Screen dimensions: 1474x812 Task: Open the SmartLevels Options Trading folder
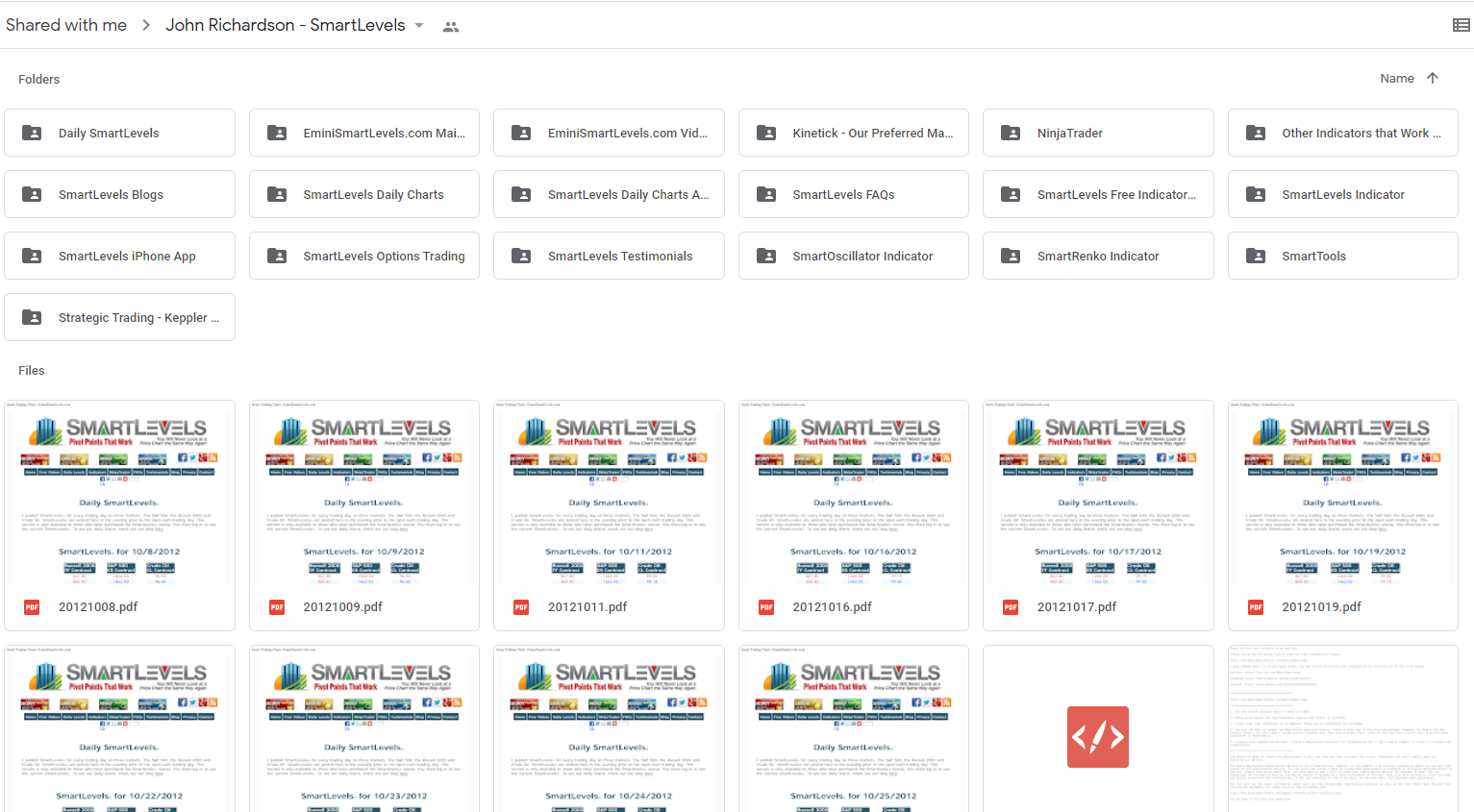coord(364,256)
